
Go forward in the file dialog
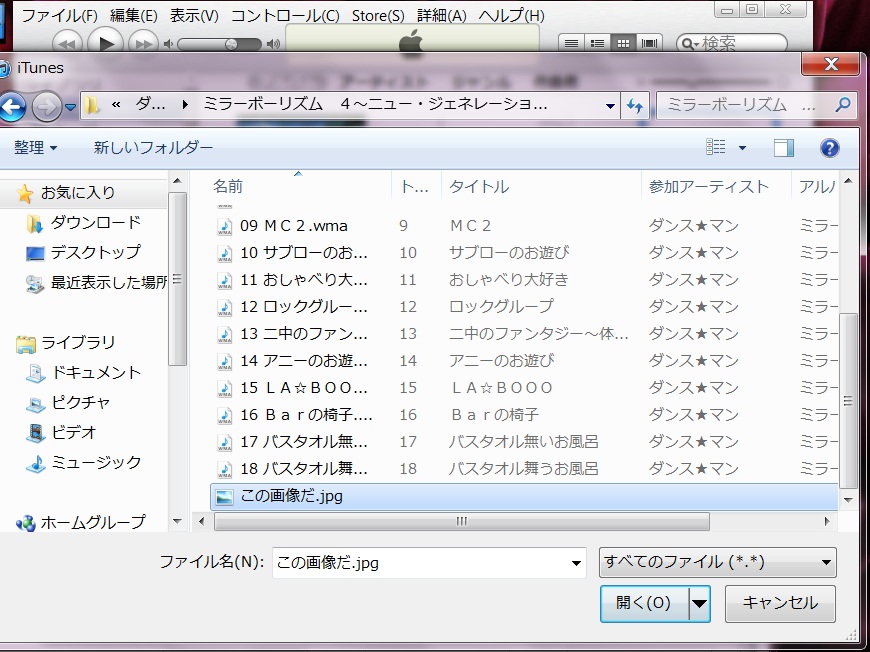click(47, 106)
